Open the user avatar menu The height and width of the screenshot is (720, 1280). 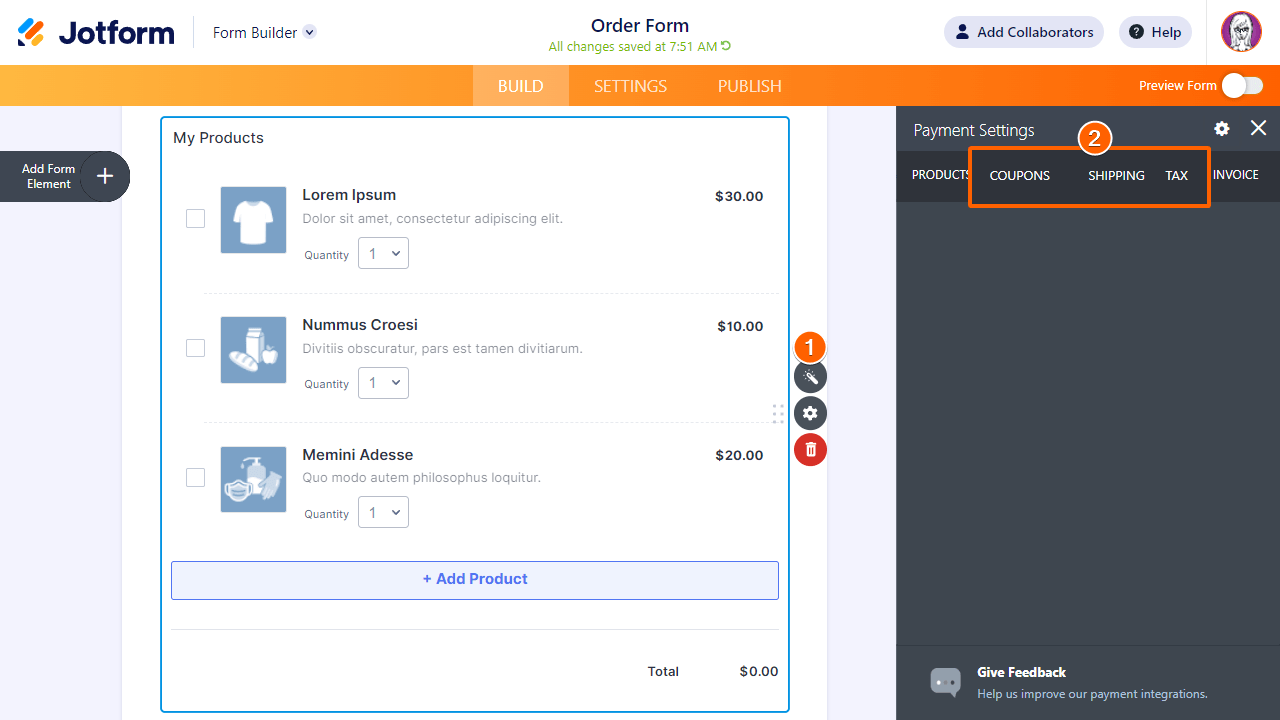point(1241,32)
